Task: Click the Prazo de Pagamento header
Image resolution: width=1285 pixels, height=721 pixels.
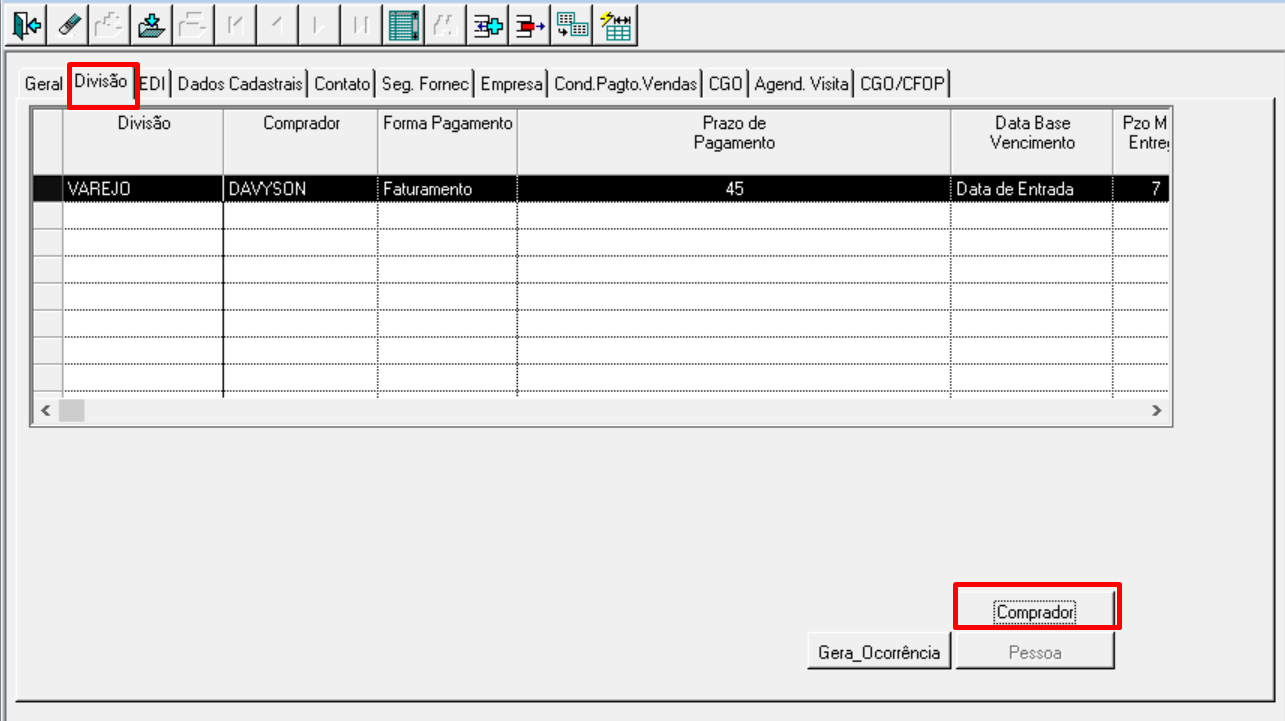Action: (734, 141)
